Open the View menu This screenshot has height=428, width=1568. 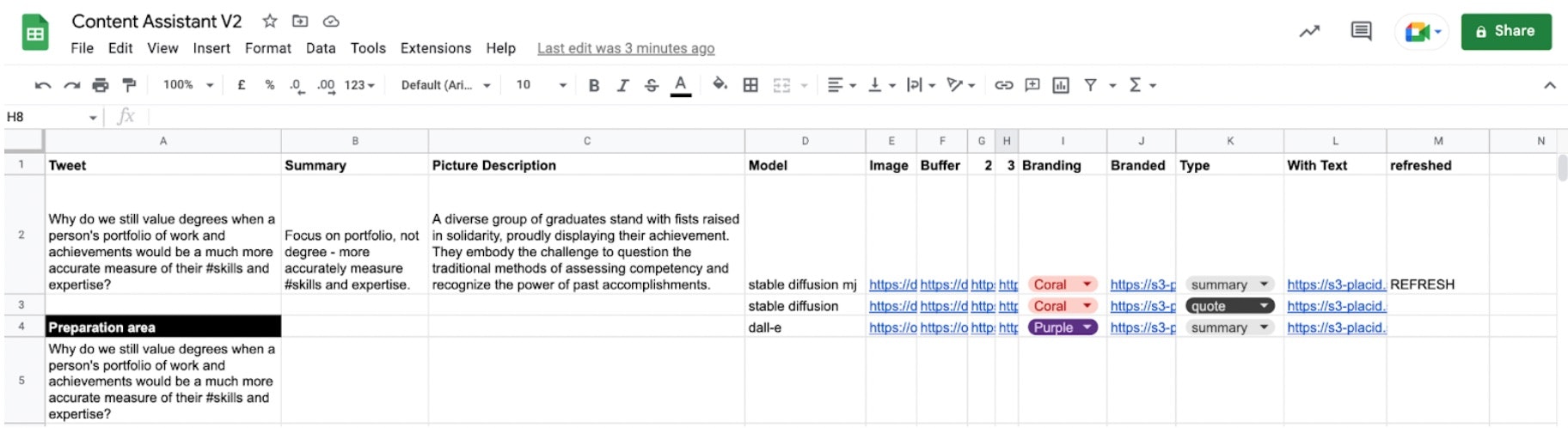click(x=162, y=48)
